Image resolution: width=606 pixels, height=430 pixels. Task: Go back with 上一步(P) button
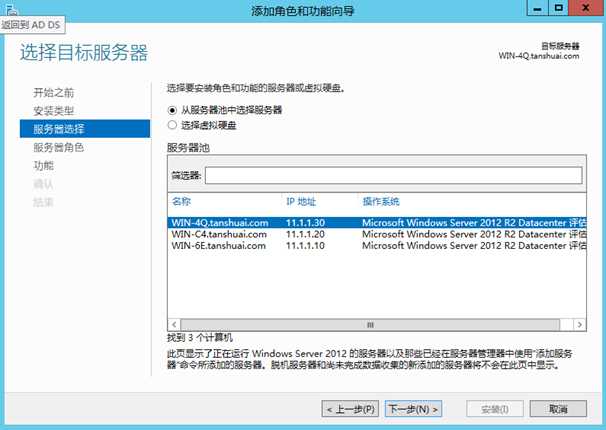(350, 409)
